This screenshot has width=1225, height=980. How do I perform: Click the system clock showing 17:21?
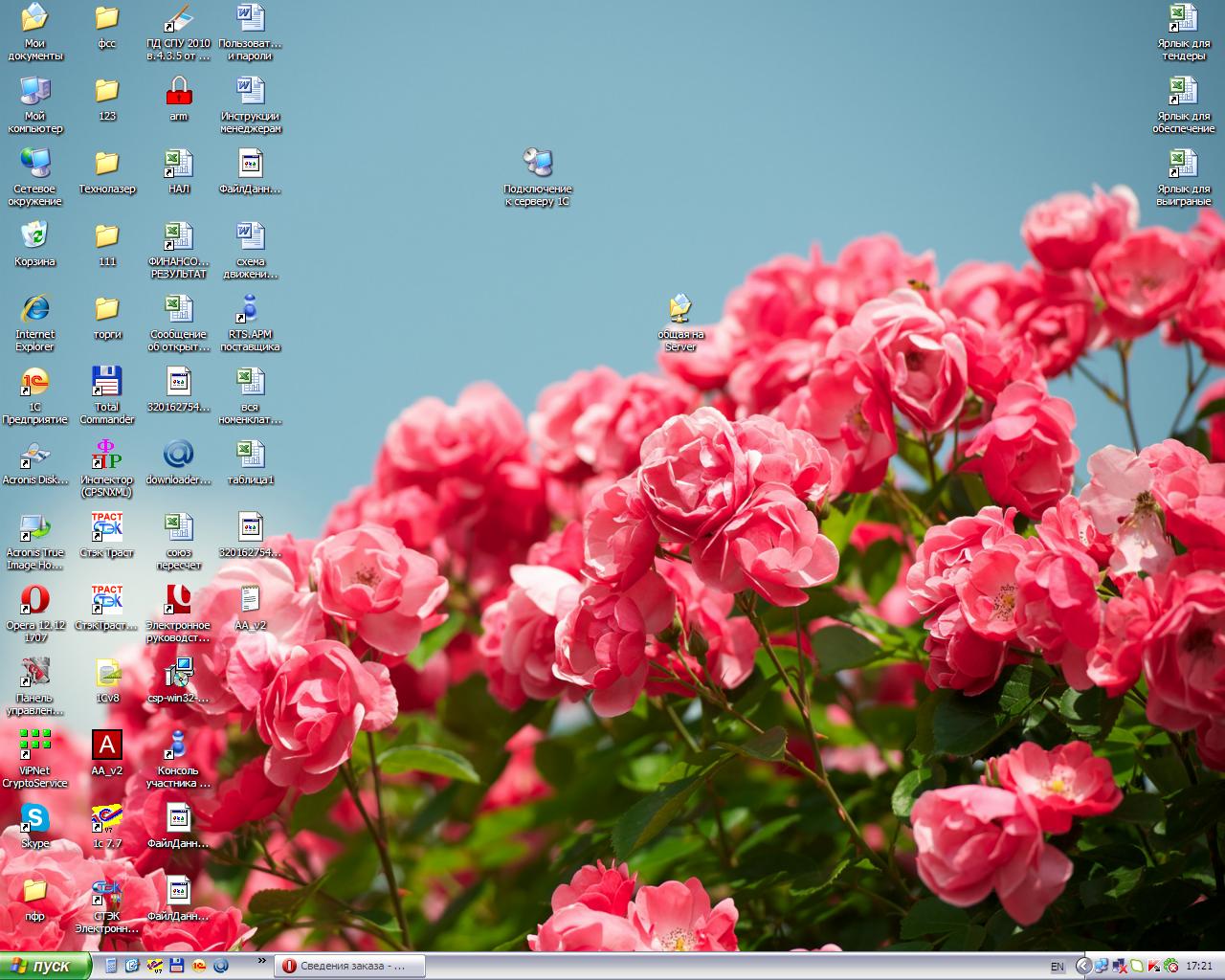click(1199, 966)
